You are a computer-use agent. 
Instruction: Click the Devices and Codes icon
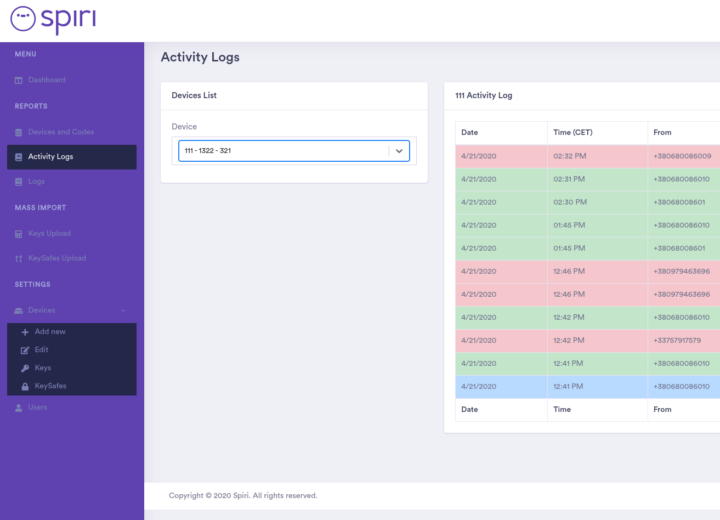(19, 132)
